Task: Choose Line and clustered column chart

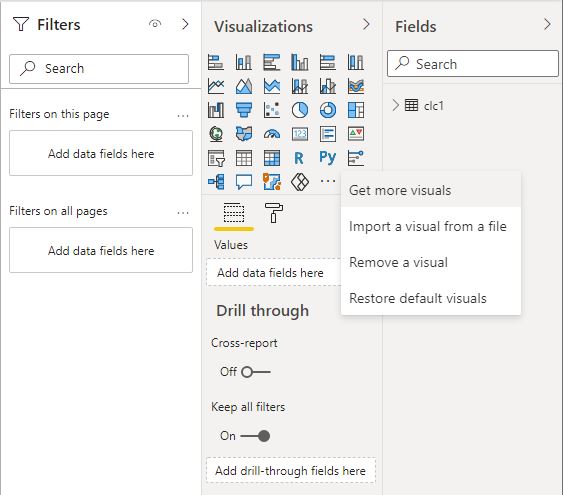Action: coord(328,86)
